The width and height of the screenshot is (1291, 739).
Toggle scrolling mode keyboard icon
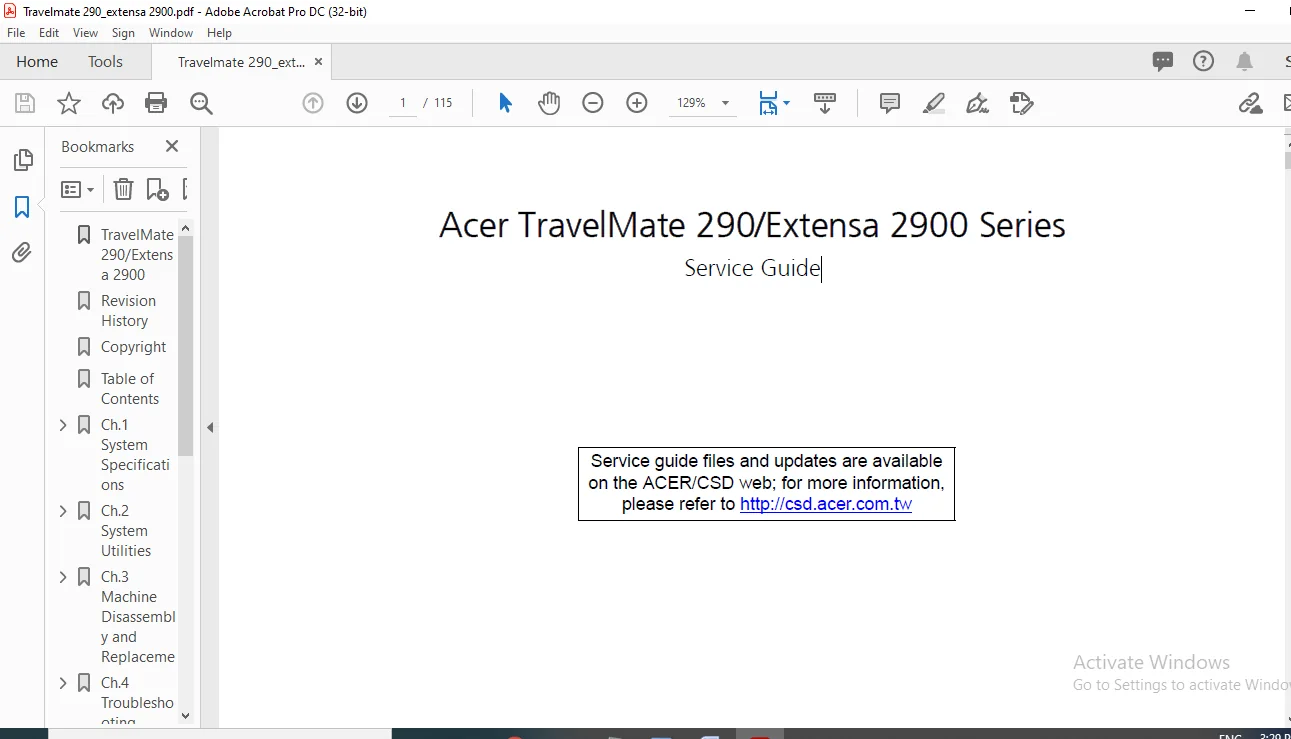pyautogui.click(x=825, y=103)
